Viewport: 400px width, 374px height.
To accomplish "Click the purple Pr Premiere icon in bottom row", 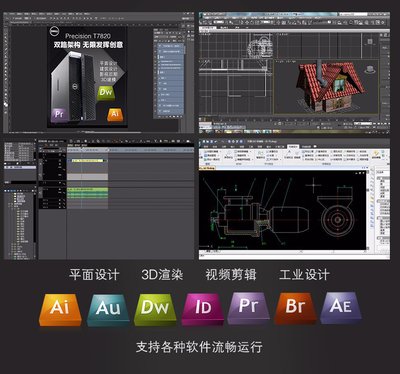I will click(x=249, y=308).
